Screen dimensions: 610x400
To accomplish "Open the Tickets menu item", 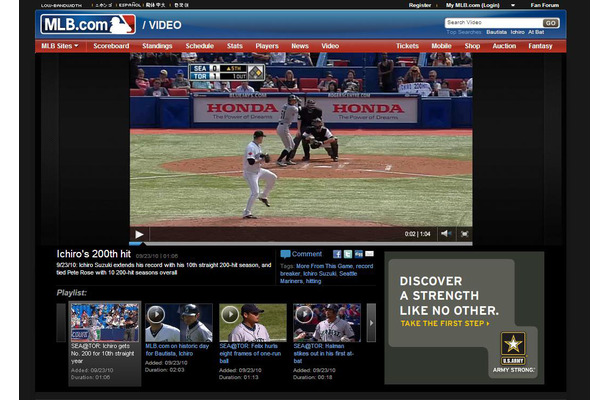I will pos(407,46).
